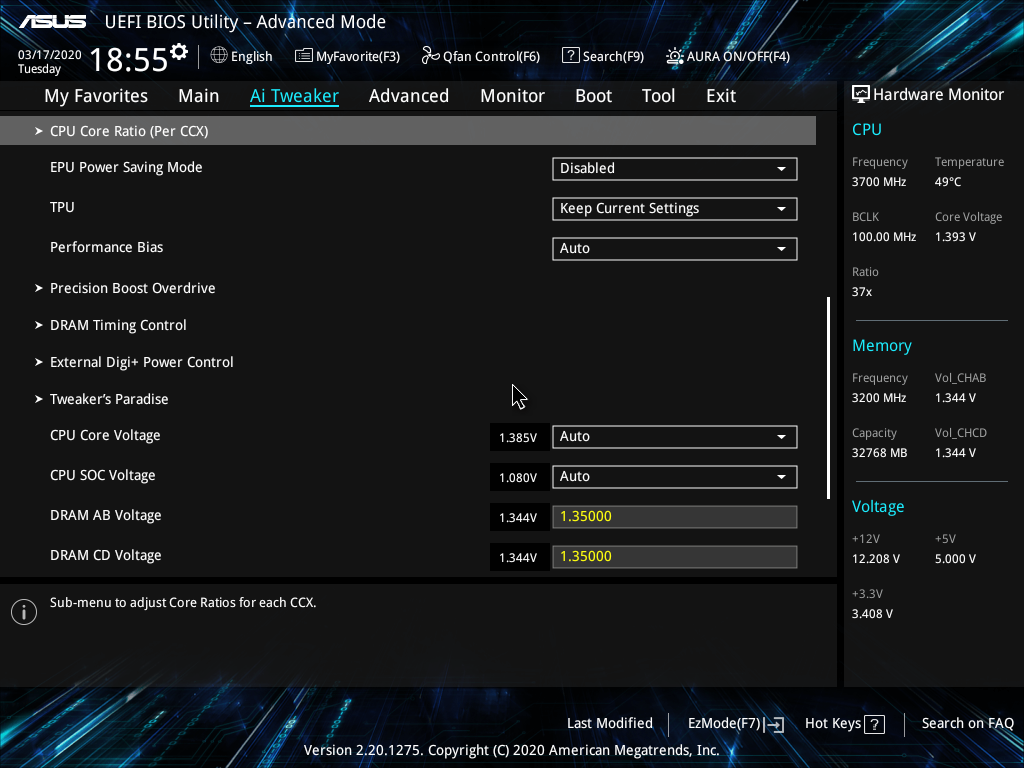Viewport: 1024px width, 768px height.
Task: Click the Voltage section heading
Action: pyautogui.click(x=878, y=507)
